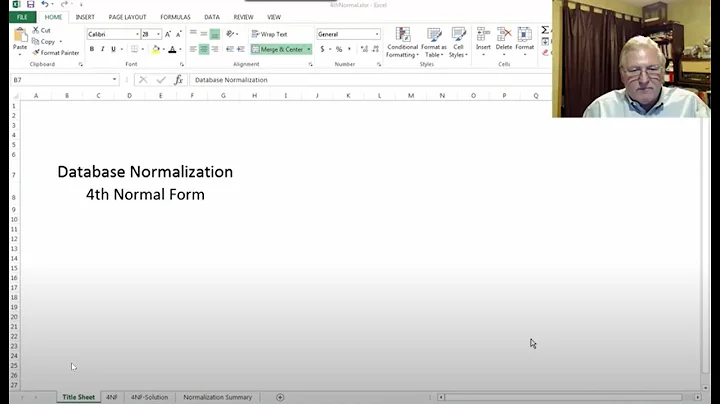Apply yellow fill color bucket
Image resolution: width=720 pixels, height=404 pixels.
pyautogui.click(x=156, y=49)
